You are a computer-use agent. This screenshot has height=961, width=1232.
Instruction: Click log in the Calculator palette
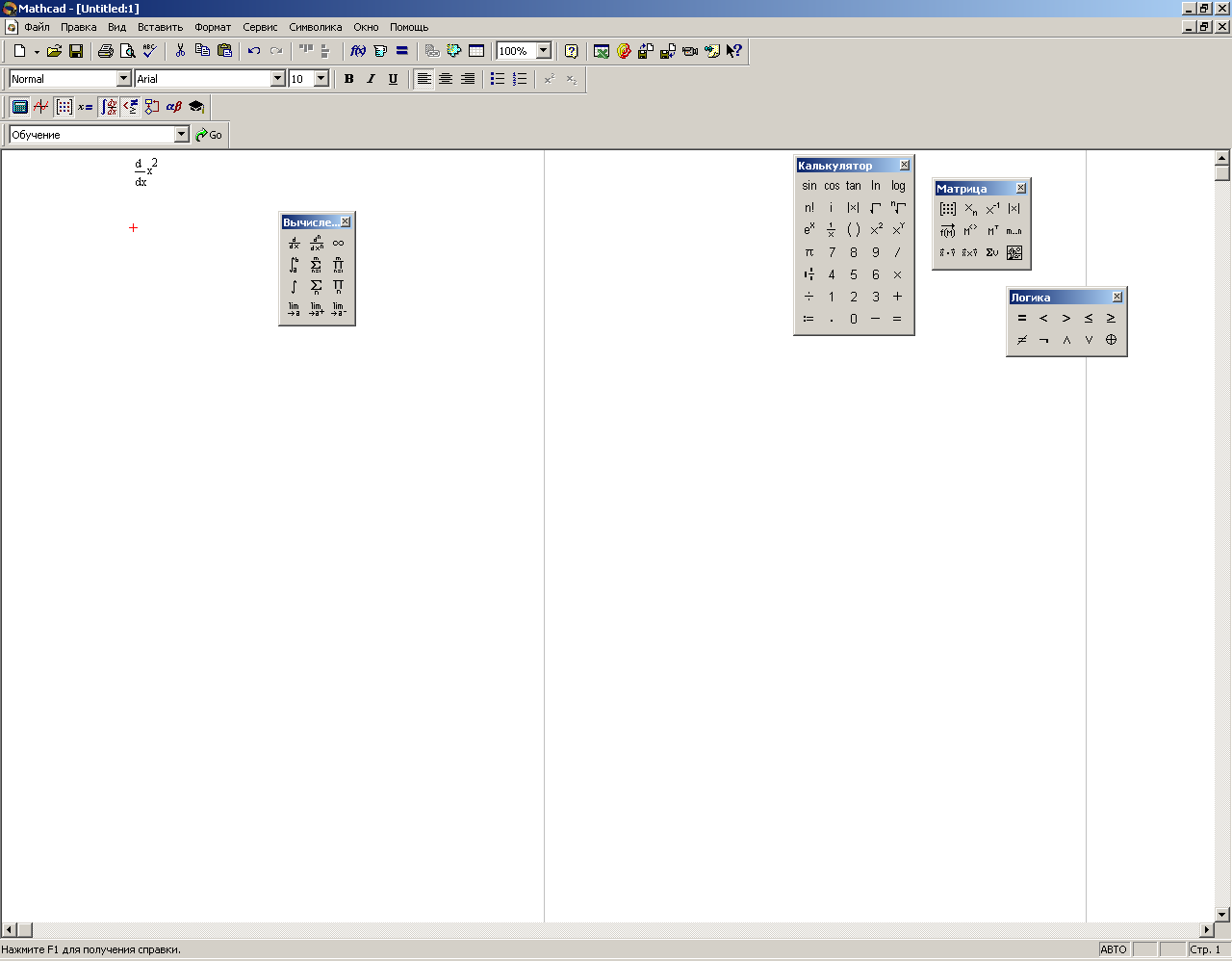pos(898,186)
